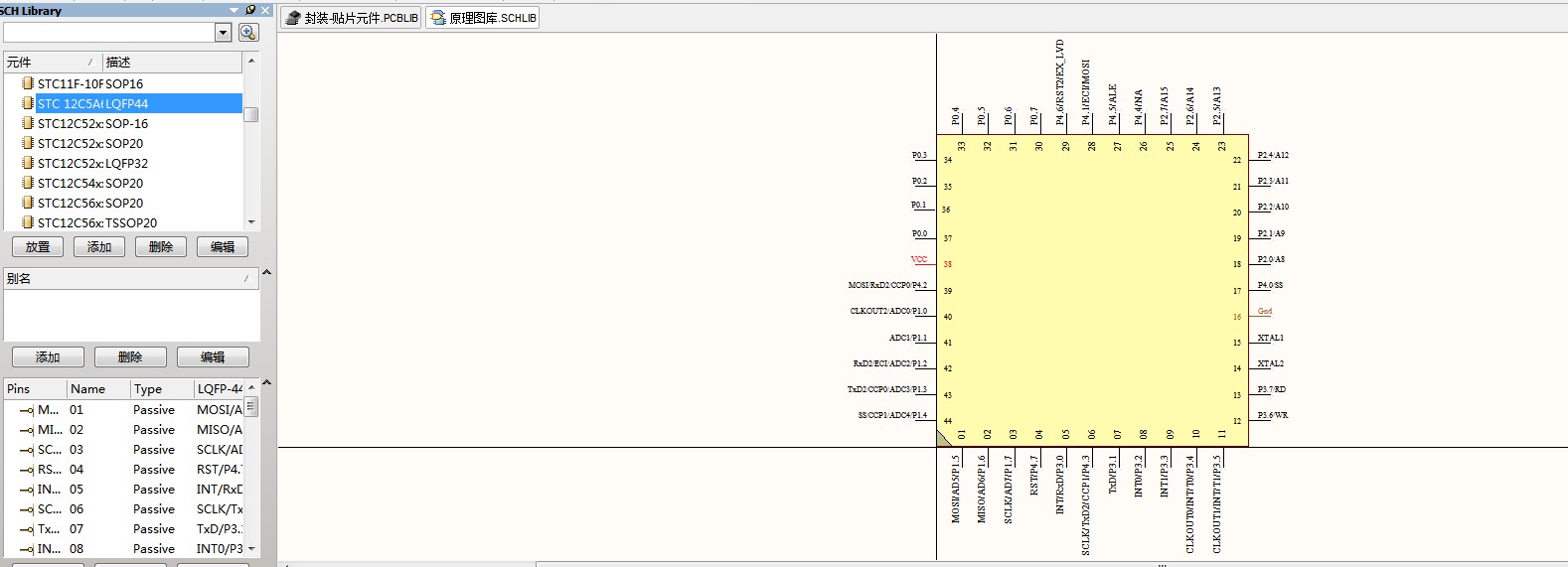Click the component 编辑 button
Viewport: 1568px width, 567px height.
(x=223, y=247)
